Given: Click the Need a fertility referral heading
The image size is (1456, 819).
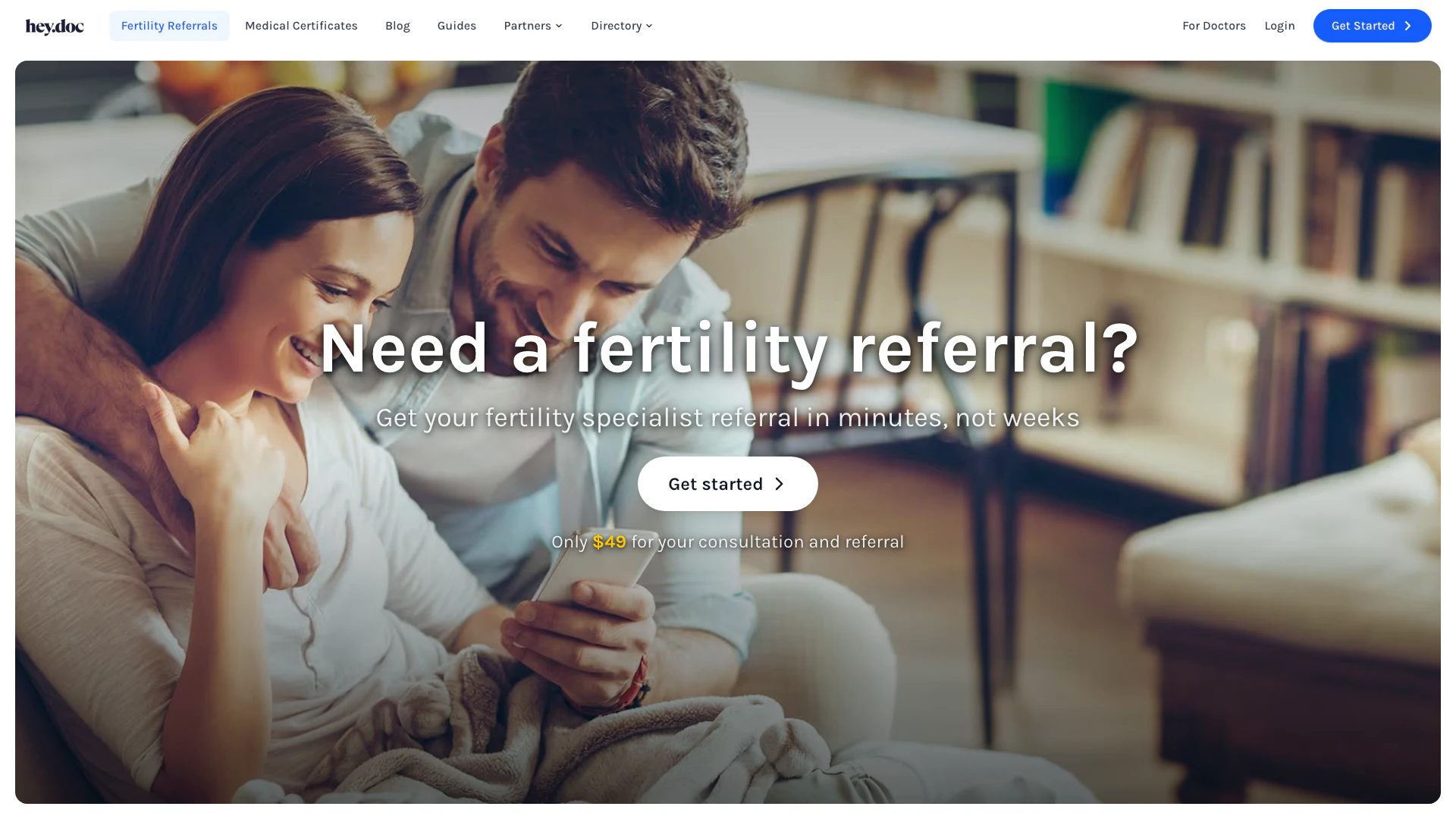Looking at the screenshot, I should (729, 348).
